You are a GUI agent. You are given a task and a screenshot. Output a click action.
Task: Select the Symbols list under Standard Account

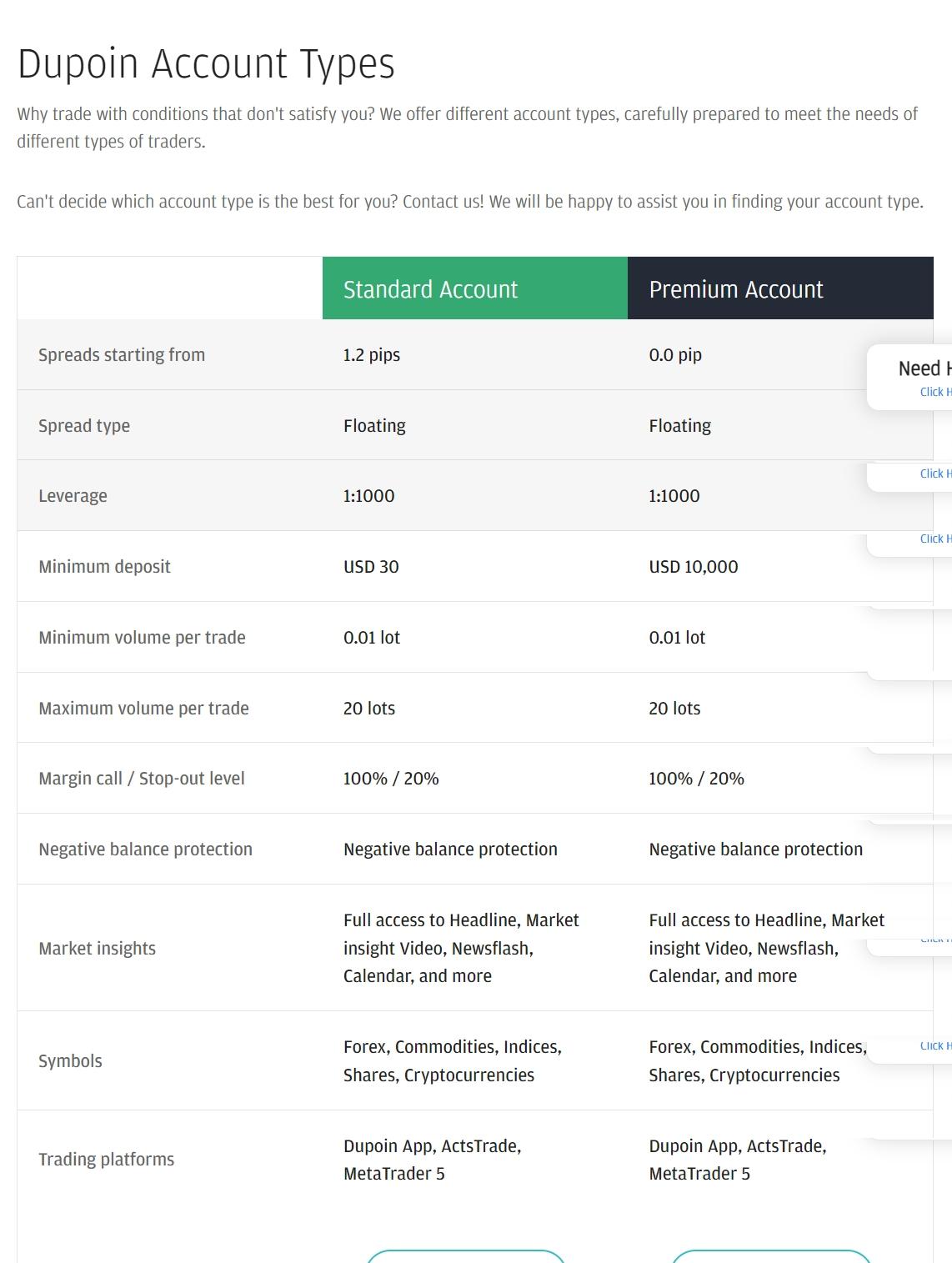tap(453, 1061)
